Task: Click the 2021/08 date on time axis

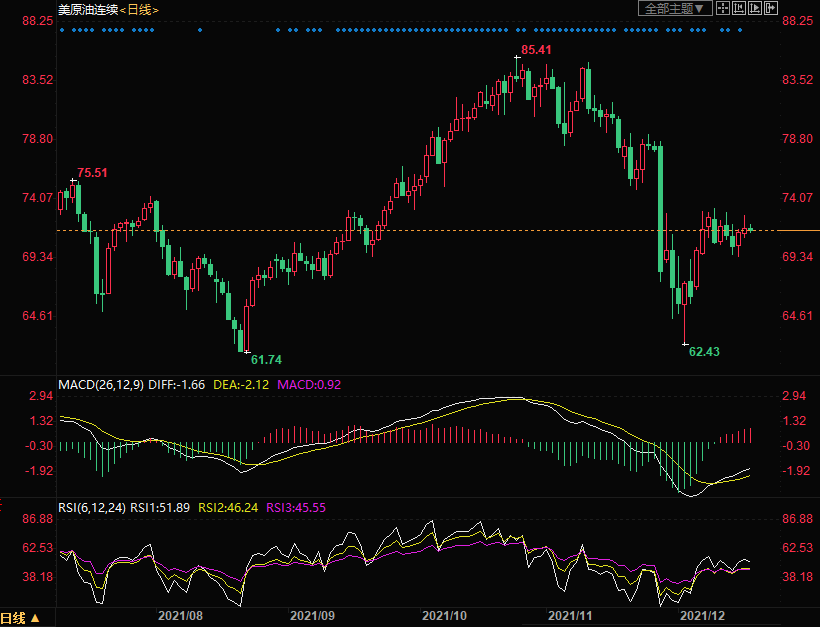Action: coord(181,618)
